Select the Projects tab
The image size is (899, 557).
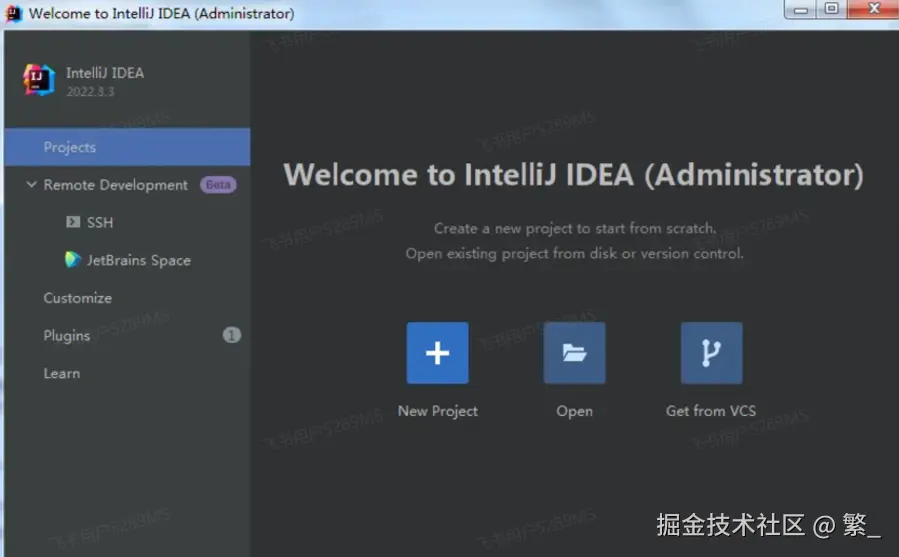coord(127,147)
